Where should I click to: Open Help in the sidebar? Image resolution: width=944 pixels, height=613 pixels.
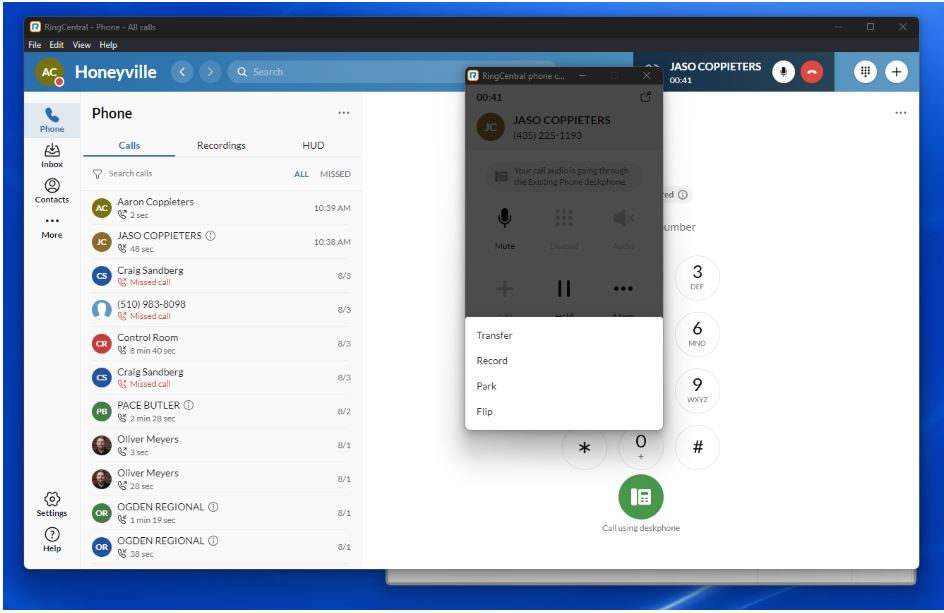click(x=52, y=540)
